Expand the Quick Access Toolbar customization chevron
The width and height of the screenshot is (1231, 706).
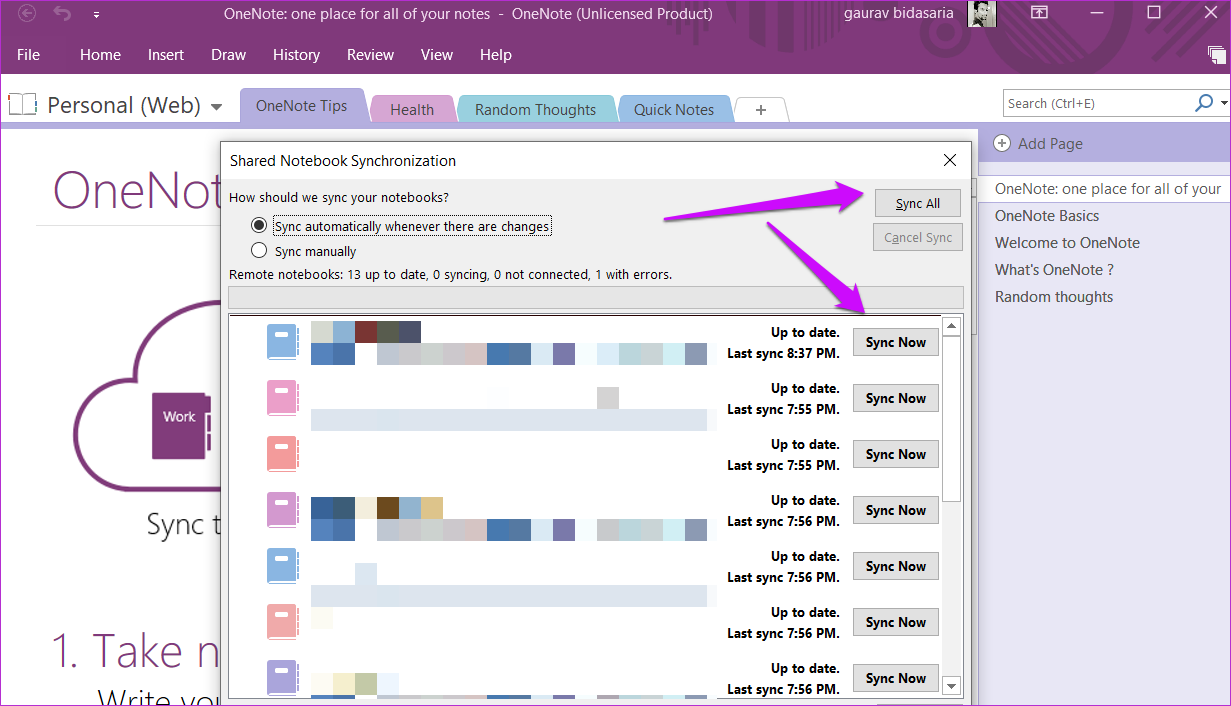tap(96, 14)
